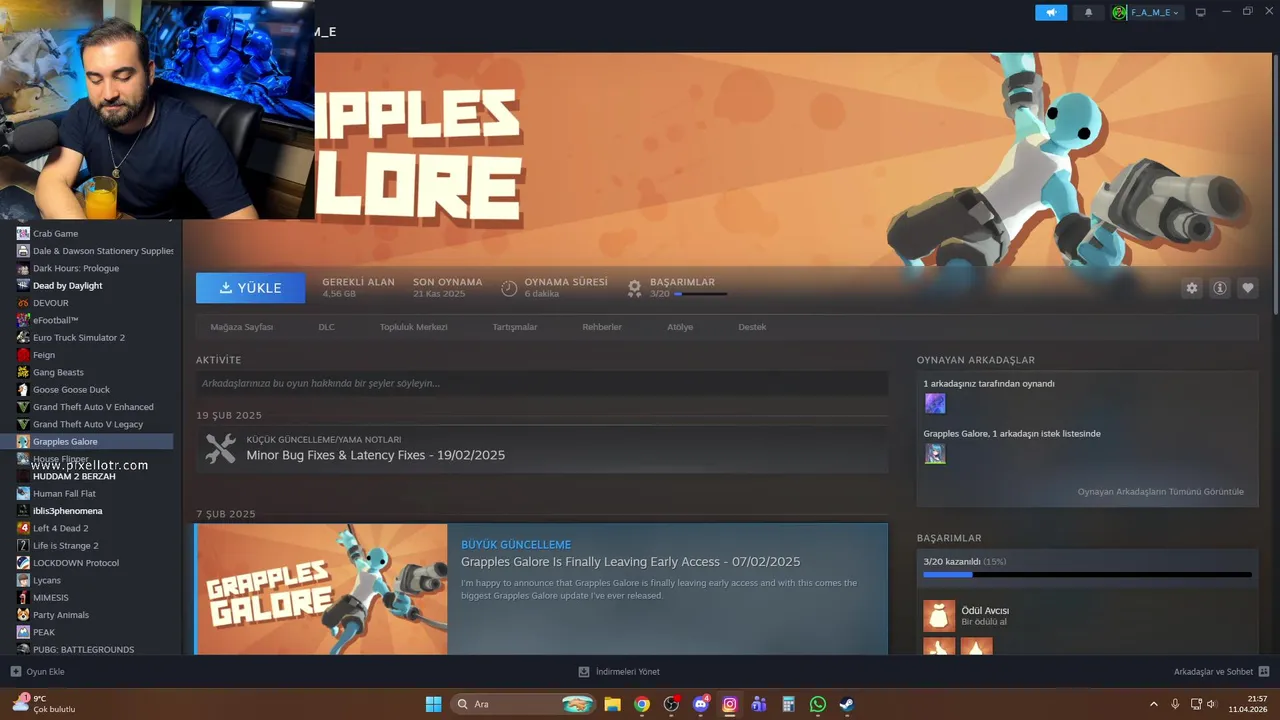This screenshot has width=1280, height=720.
Task: Click the wrench patch notes icon
Action: pyautogui.click(x=220, y=448)
